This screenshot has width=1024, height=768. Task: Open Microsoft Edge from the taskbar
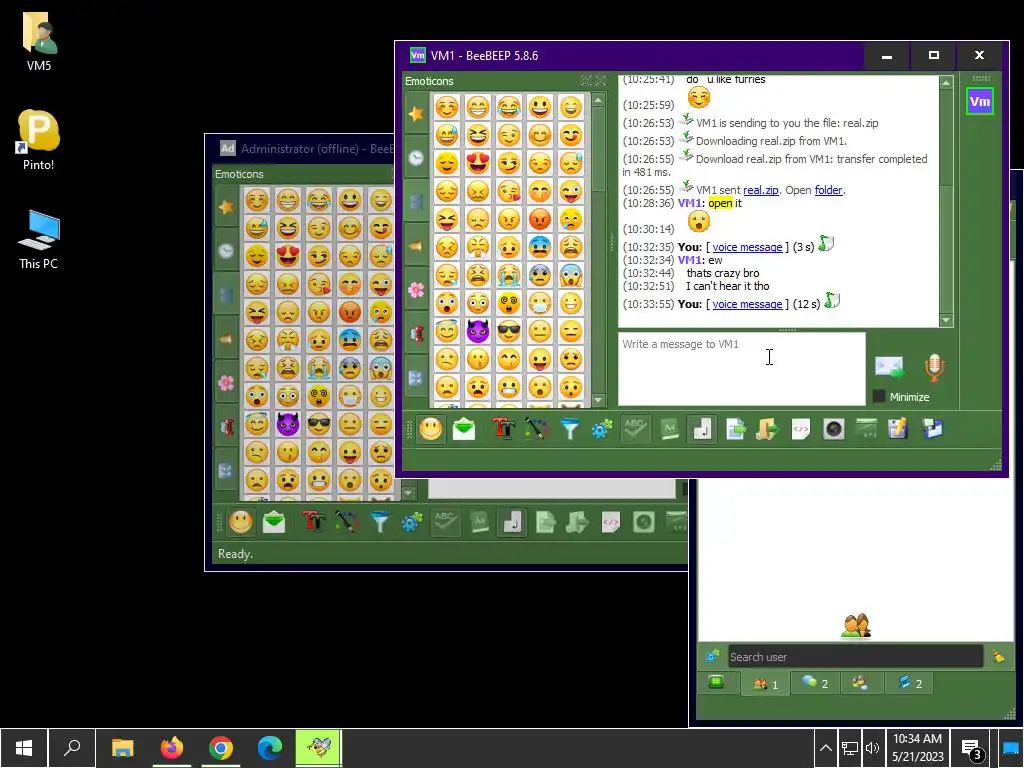[x=270, y=748]
